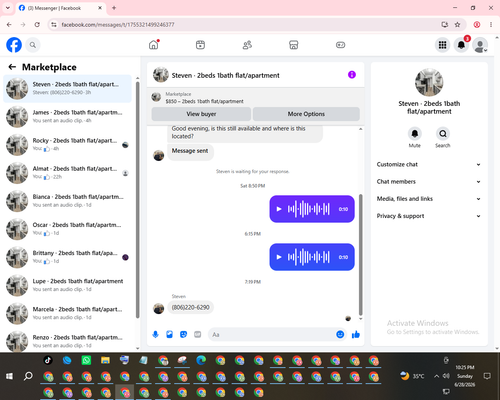This screenshot has height=400, width=500.
Task: Click the waveform of the second audio clip
Action: (309, 257)
